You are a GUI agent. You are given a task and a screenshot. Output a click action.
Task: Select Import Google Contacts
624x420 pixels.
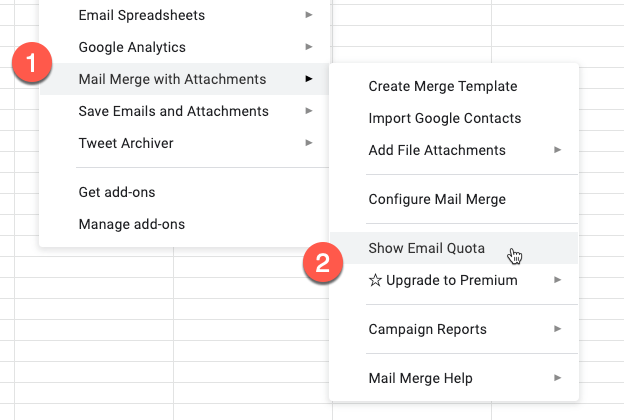click(454, 118)
